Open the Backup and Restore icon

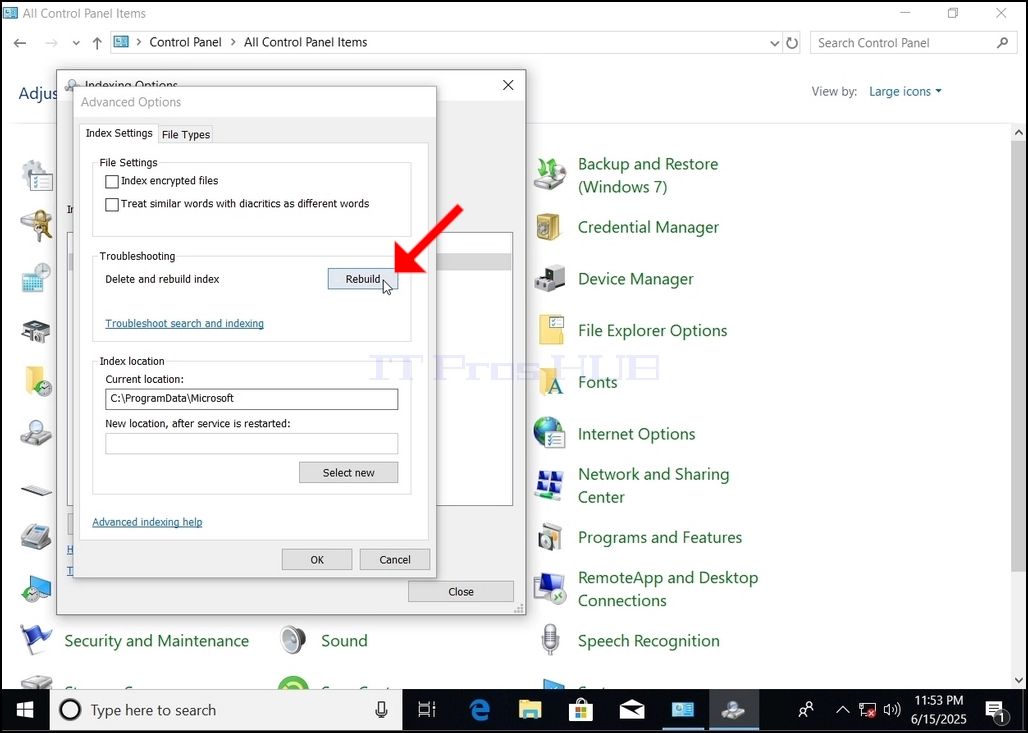tap(549, 174)
